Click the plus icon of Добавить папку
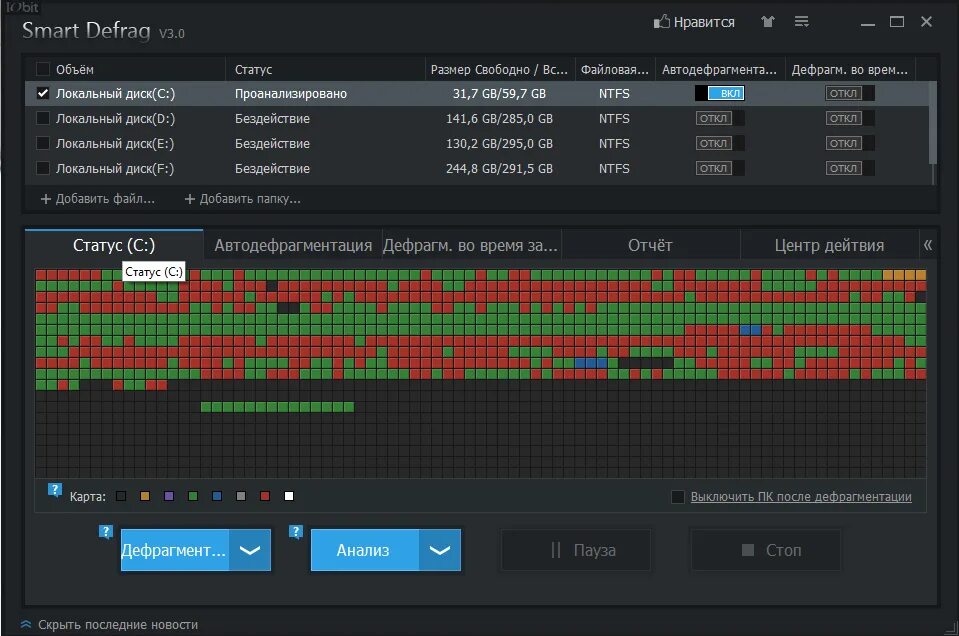 (190, 199)
